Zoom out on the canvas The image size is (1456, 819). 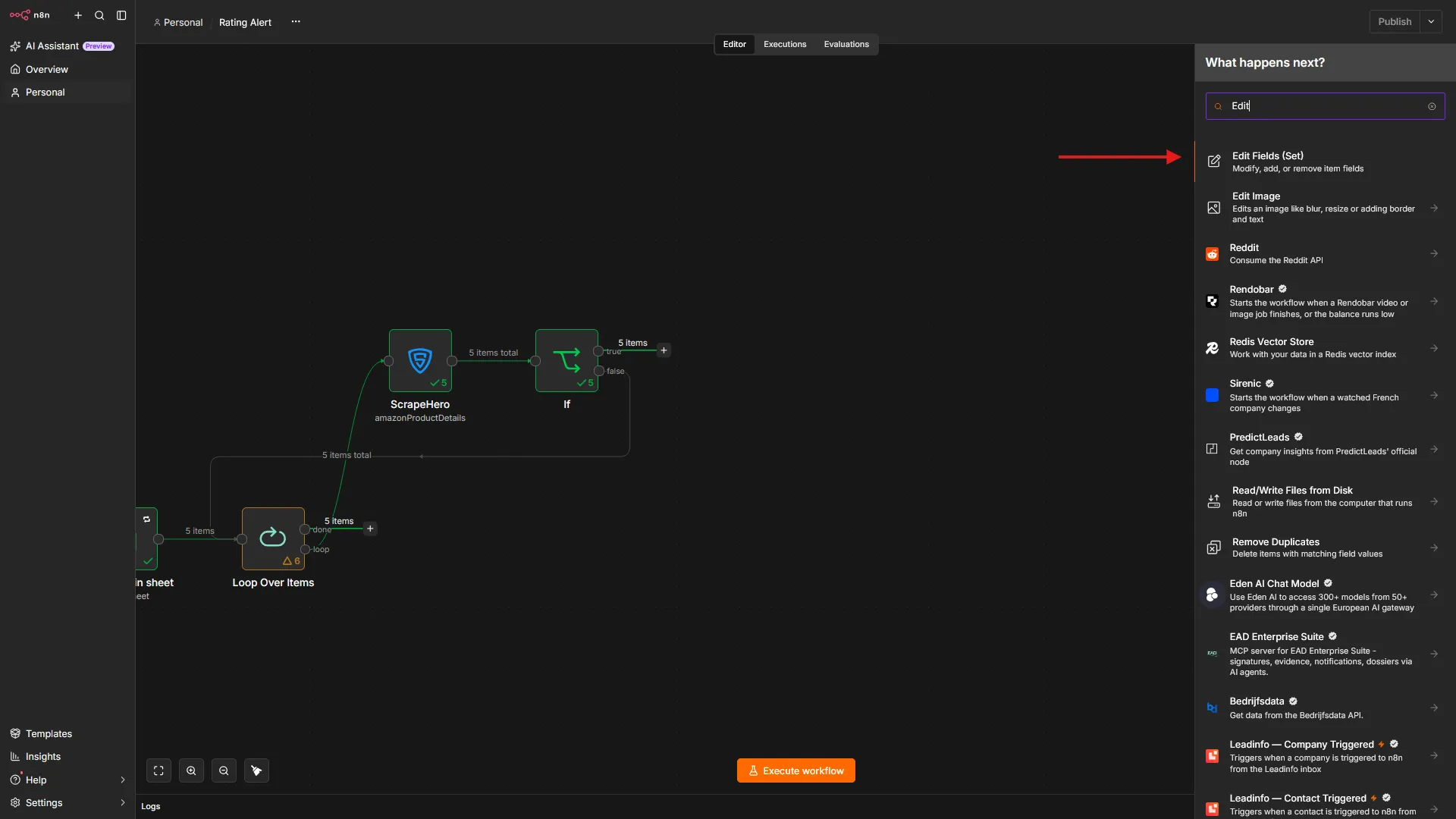pos(224,770)
